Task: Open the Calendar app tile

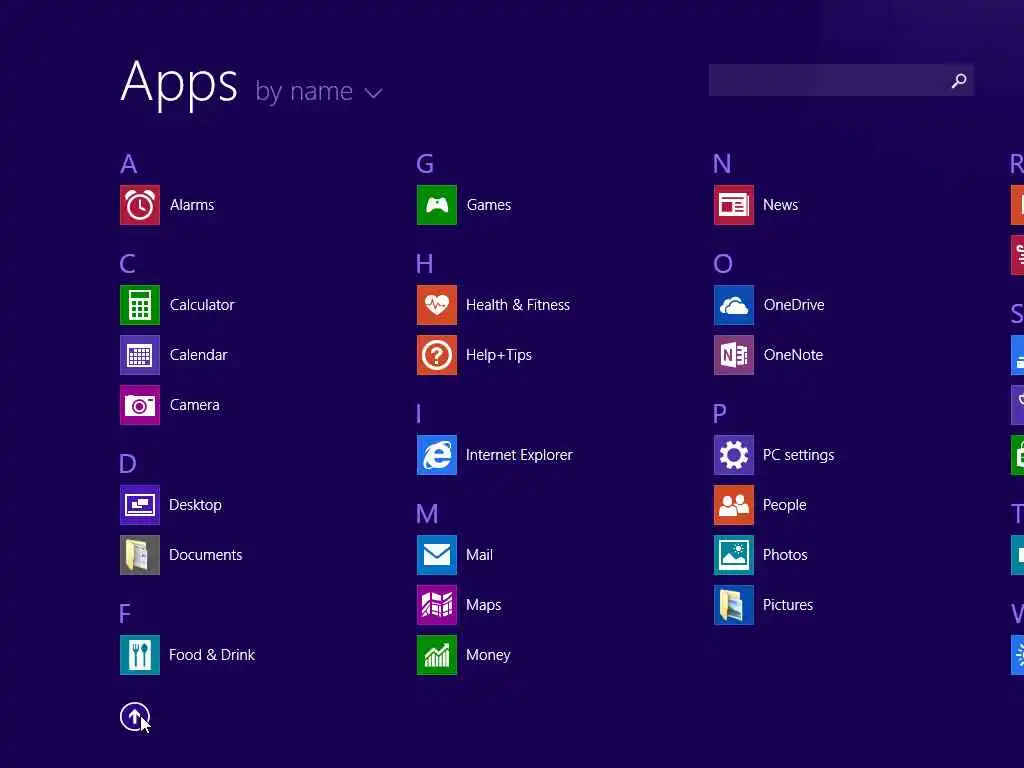Action: click(140, 355)
